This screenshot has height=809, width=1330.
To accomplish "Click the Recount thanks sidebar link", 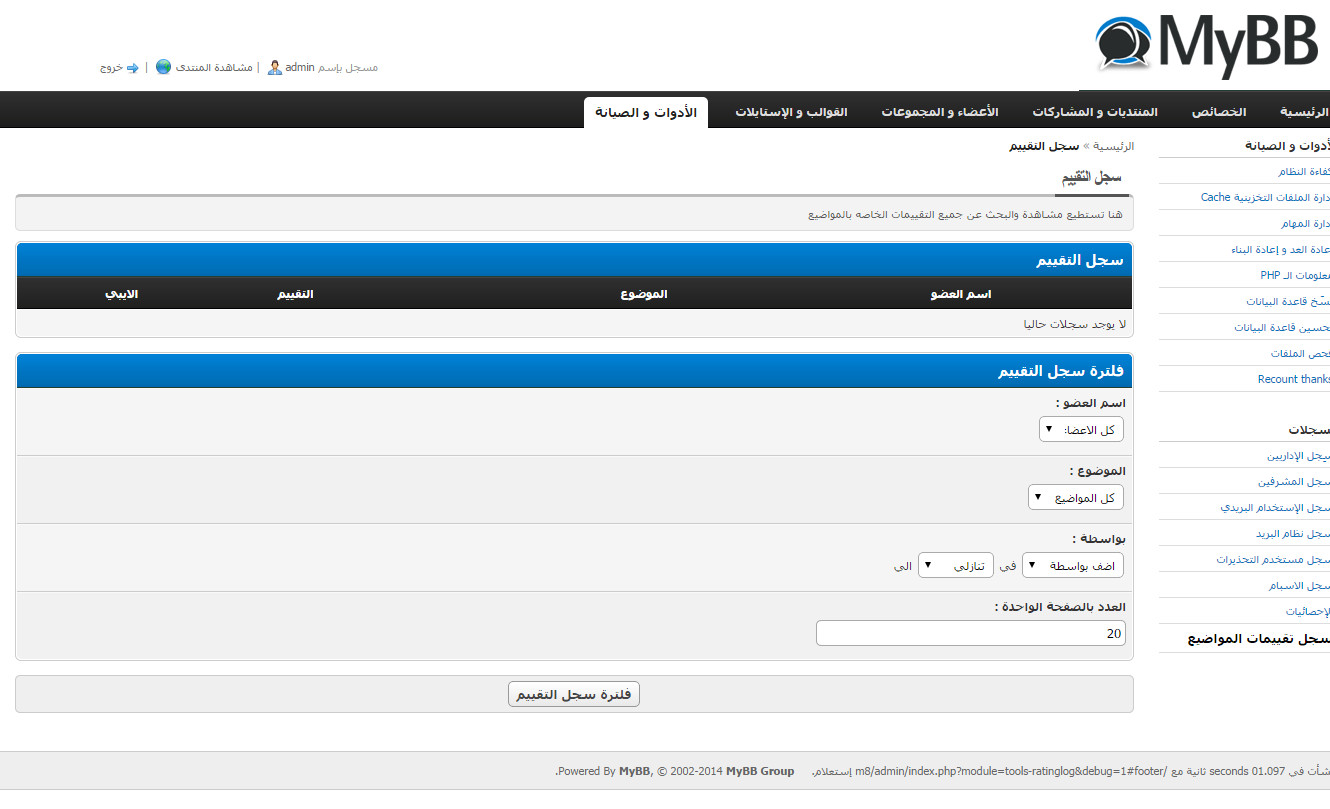I will click(x=1293, y=380).
